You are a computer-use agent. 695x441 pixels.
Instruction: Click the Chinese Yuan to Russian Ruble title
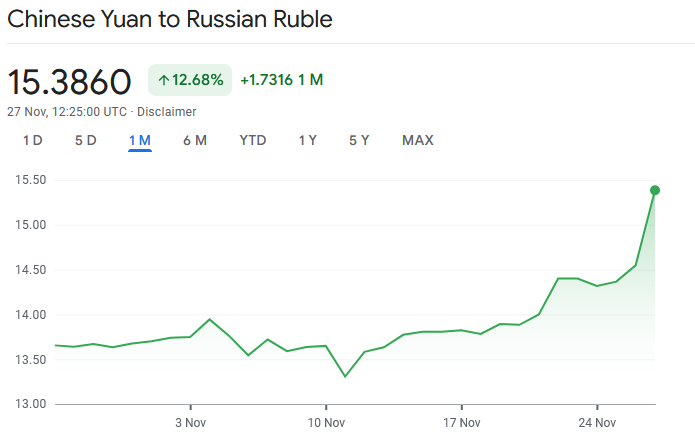170,19
